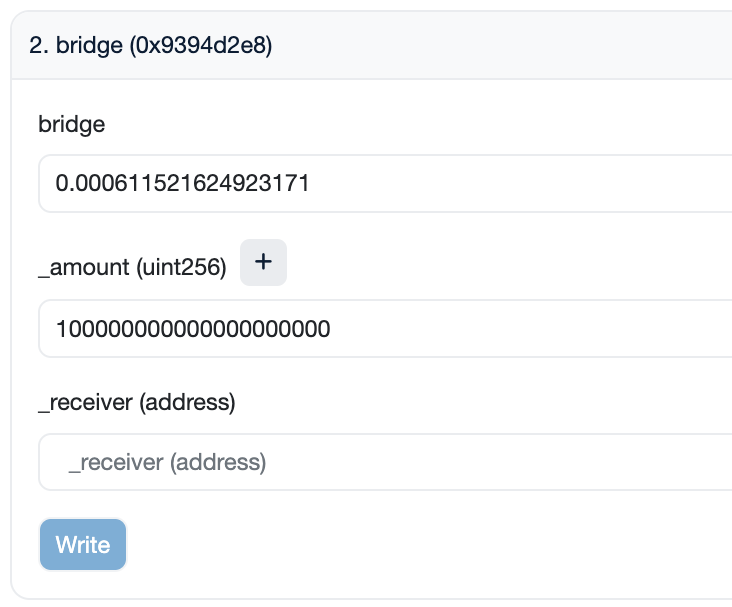Click the "_amount (uint256)" label text

point(132,266)
